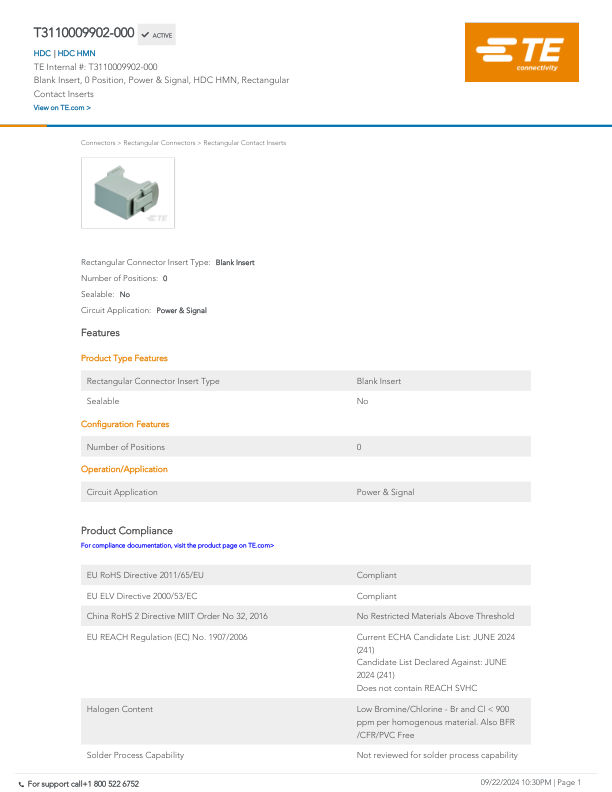Select the summary Sealable: No line
The height and width of the screenshot is (792, 612).
click(x=106, y=294)
